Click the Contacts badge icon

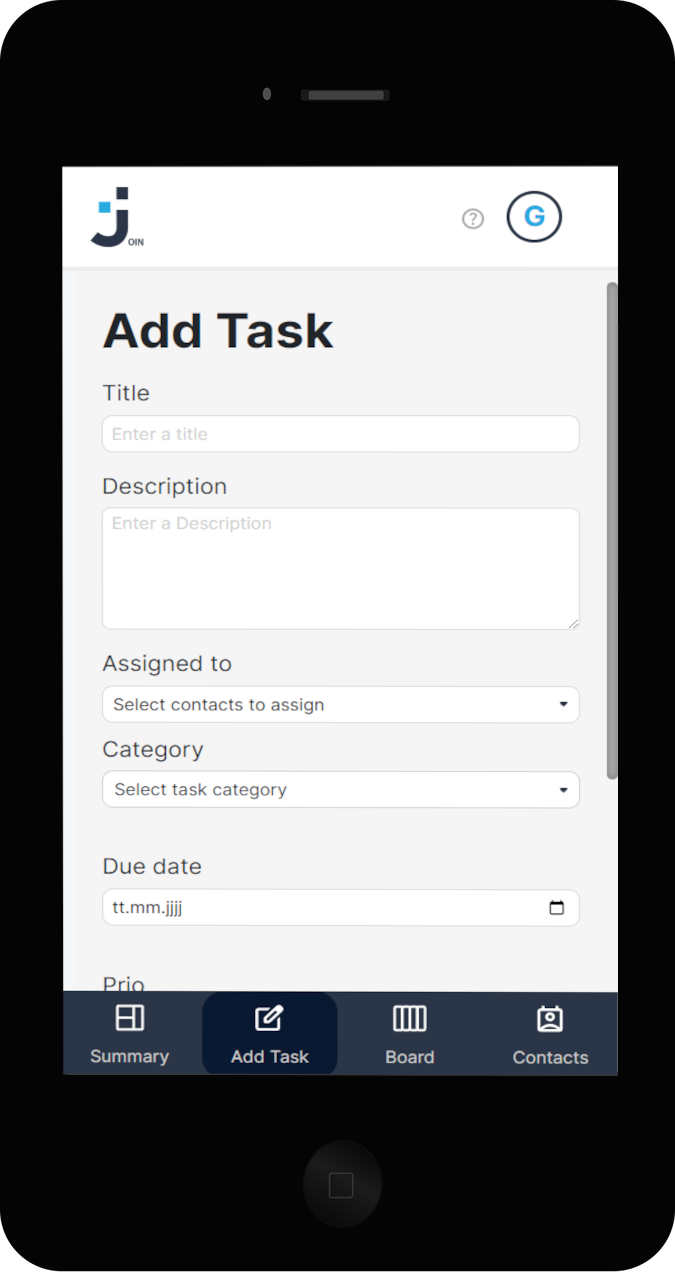click(550, 1019)
